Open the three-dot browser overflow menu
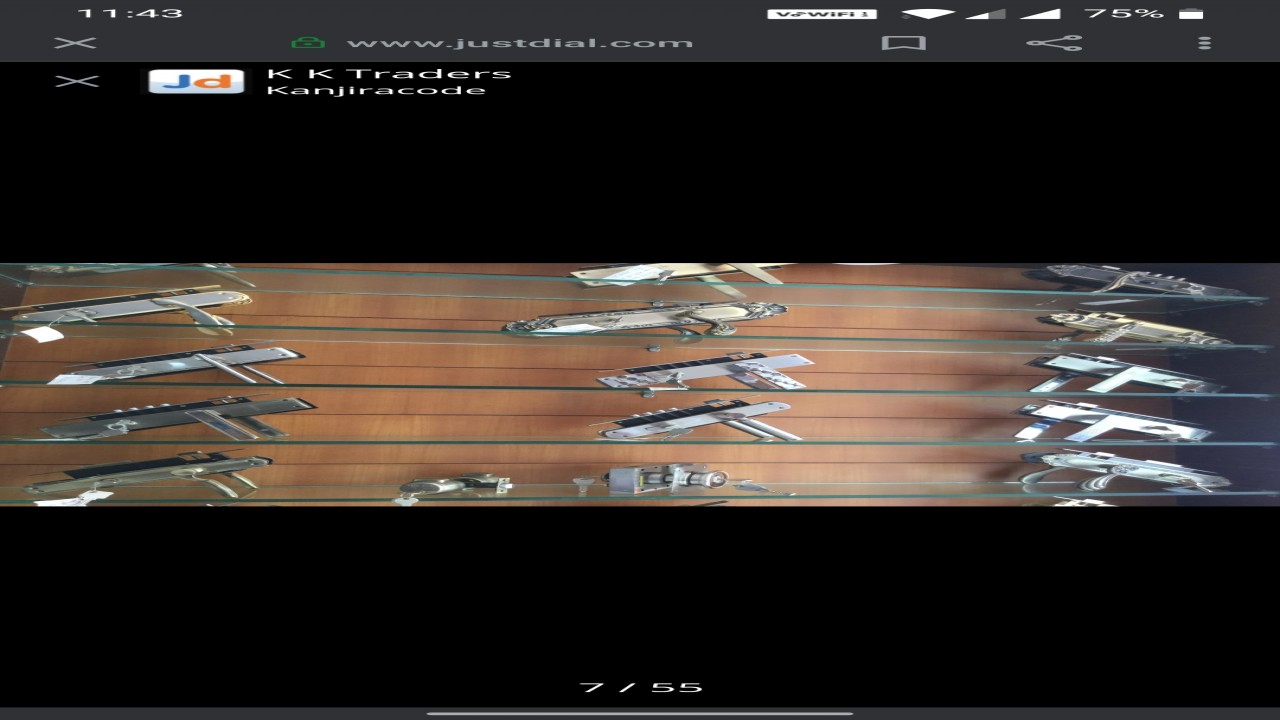 [1204, 43]
